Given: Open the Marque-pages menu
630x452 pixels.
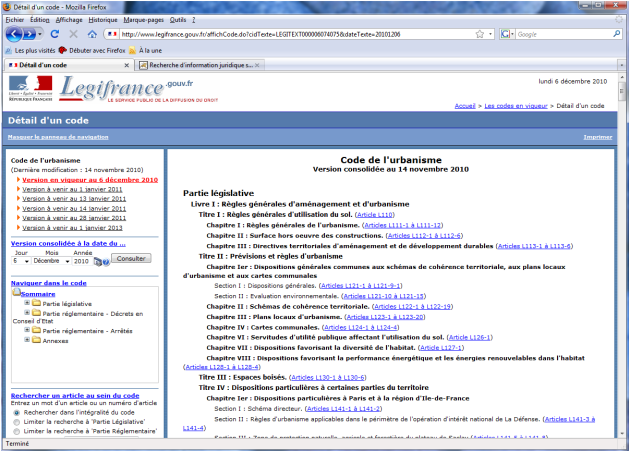Looking at the screenshot, I should pyautogui.click(x=143, y=20).
